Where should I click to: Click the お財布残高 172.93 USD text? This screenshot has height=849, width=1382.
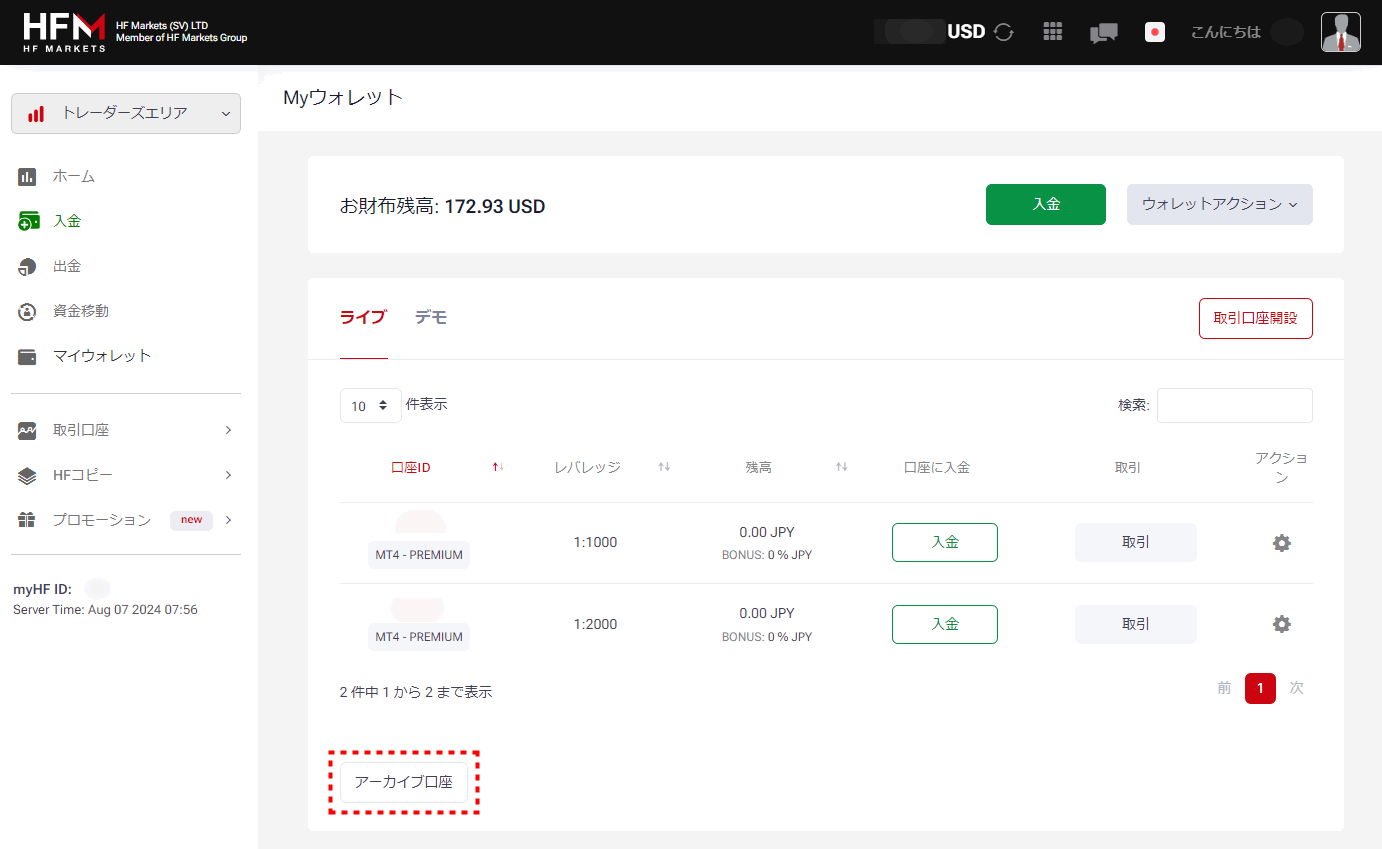click(x=442, y=207)
